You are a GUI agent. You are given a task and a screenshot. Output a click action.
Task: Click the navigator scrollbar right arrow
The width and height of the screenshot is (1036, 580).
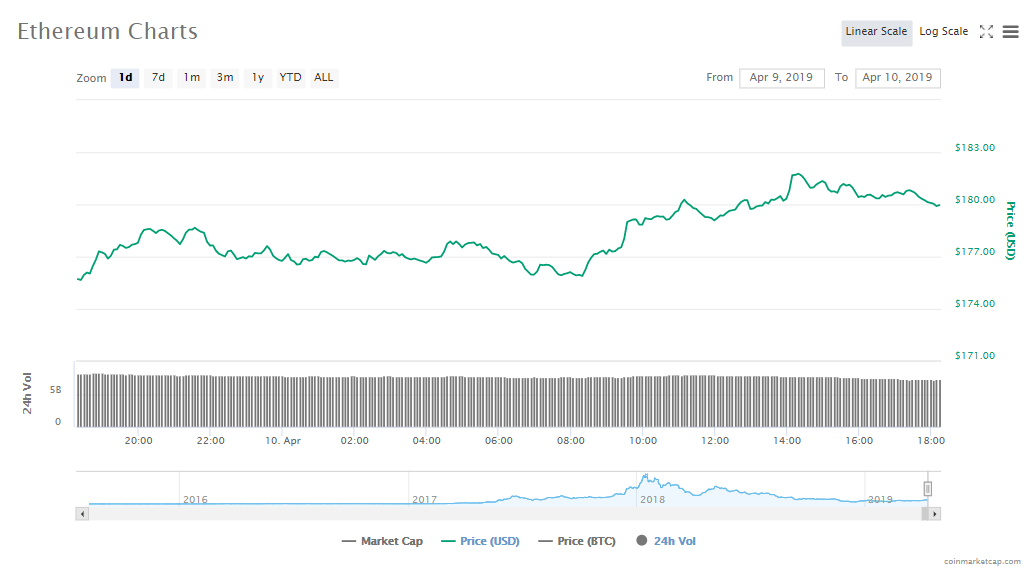click(934, 514)
